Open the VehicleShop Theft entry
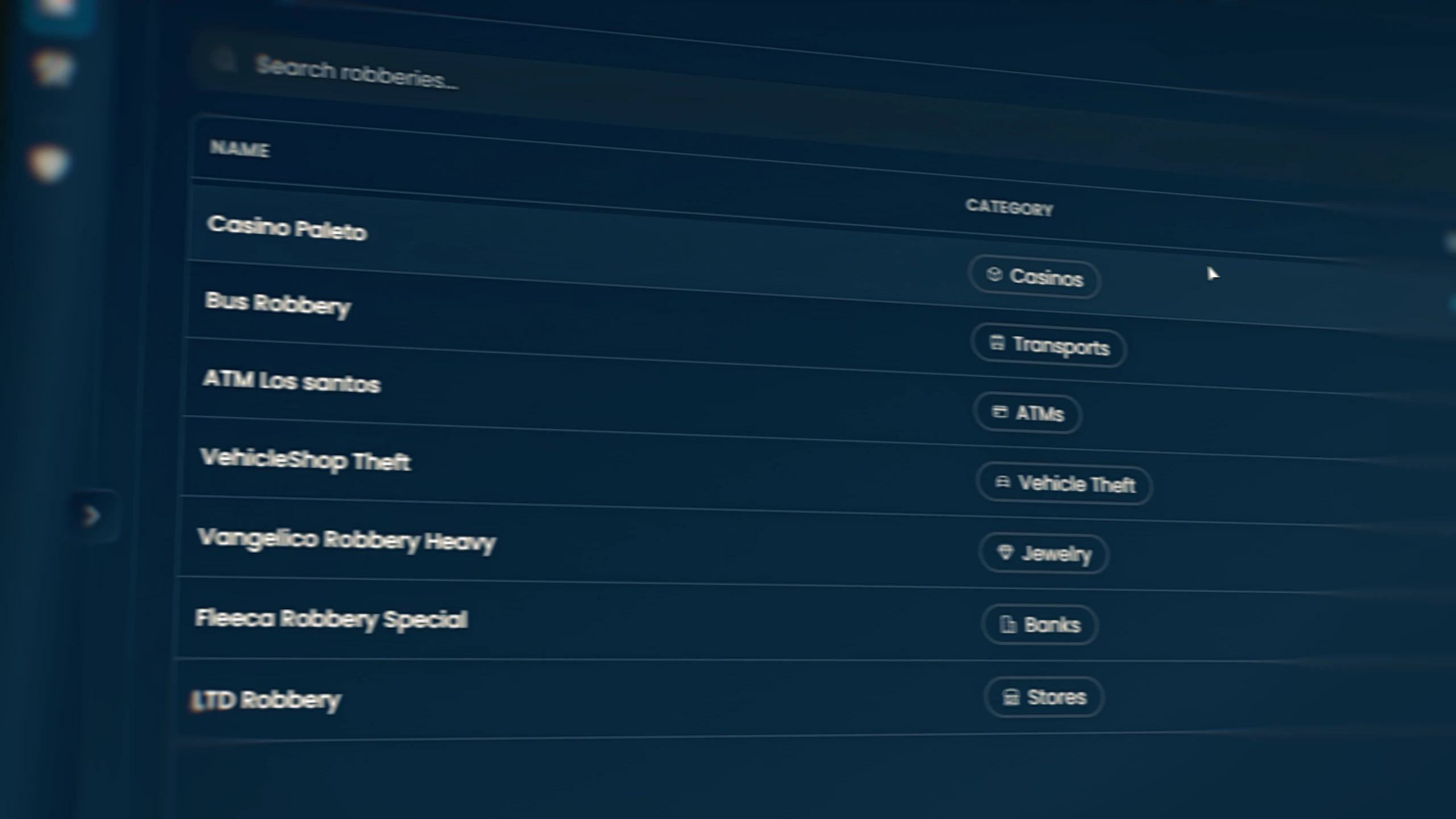1456x819 pixels. point(305,460)
